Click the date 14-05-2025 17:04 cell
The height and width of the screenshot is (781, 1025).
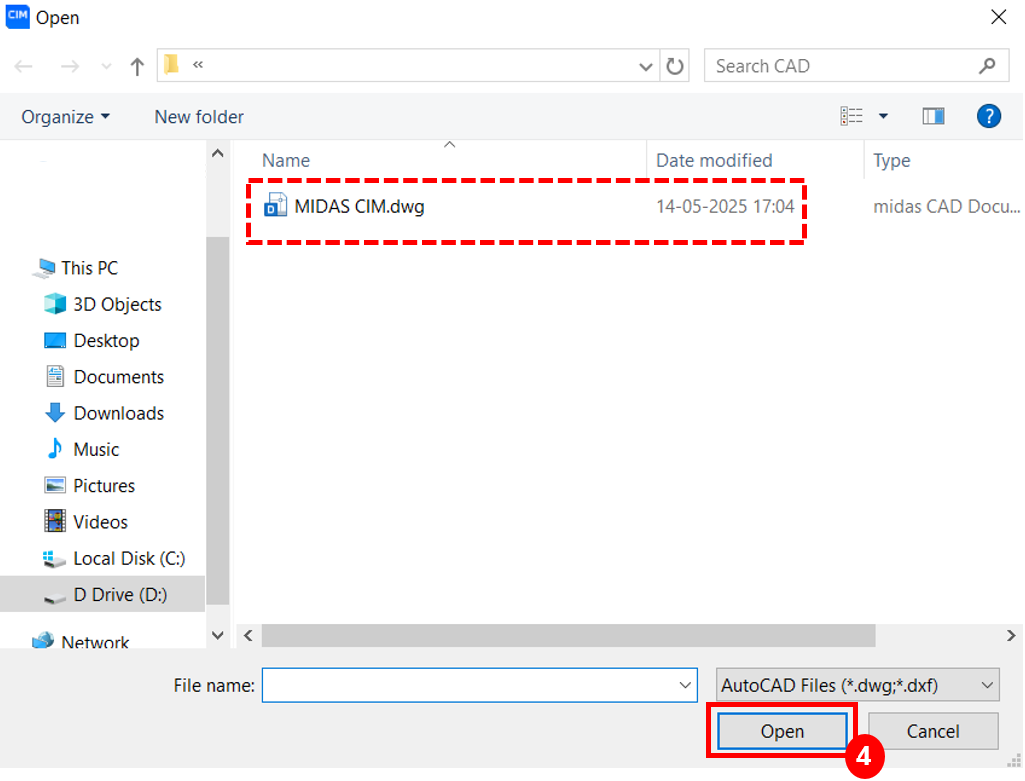725,207
